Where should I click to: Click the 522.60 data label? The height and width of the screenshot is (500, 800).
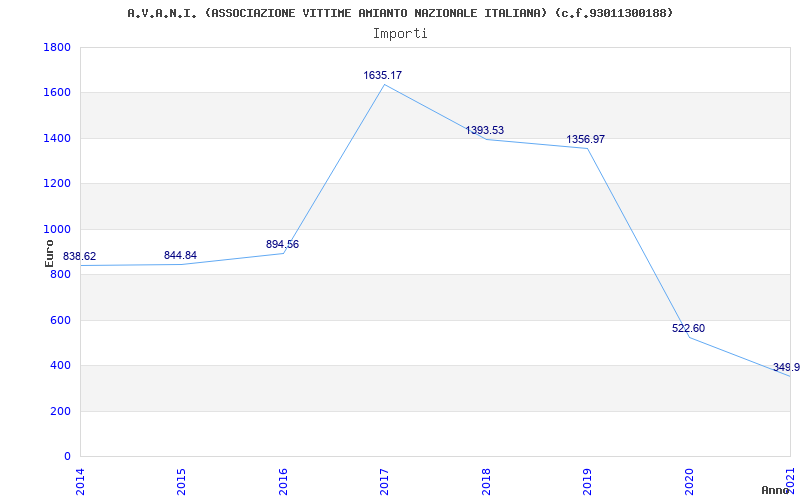[x=688, y=329]
